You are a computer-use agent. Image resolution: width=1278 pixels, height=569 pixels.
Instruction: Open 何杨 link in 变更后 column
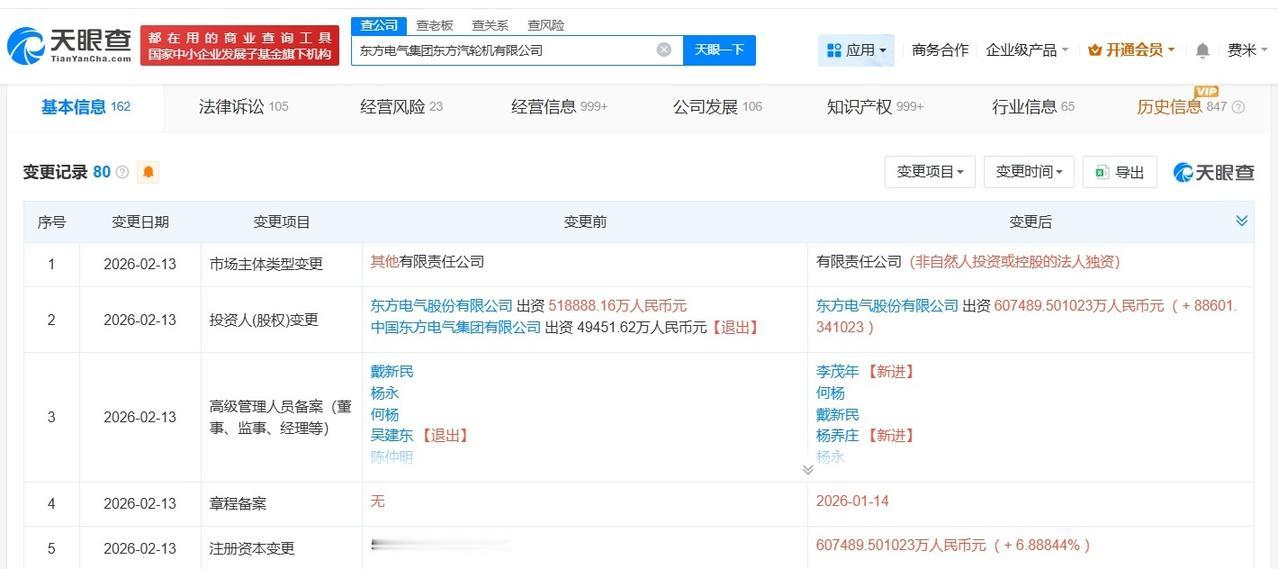coord(830,393)
